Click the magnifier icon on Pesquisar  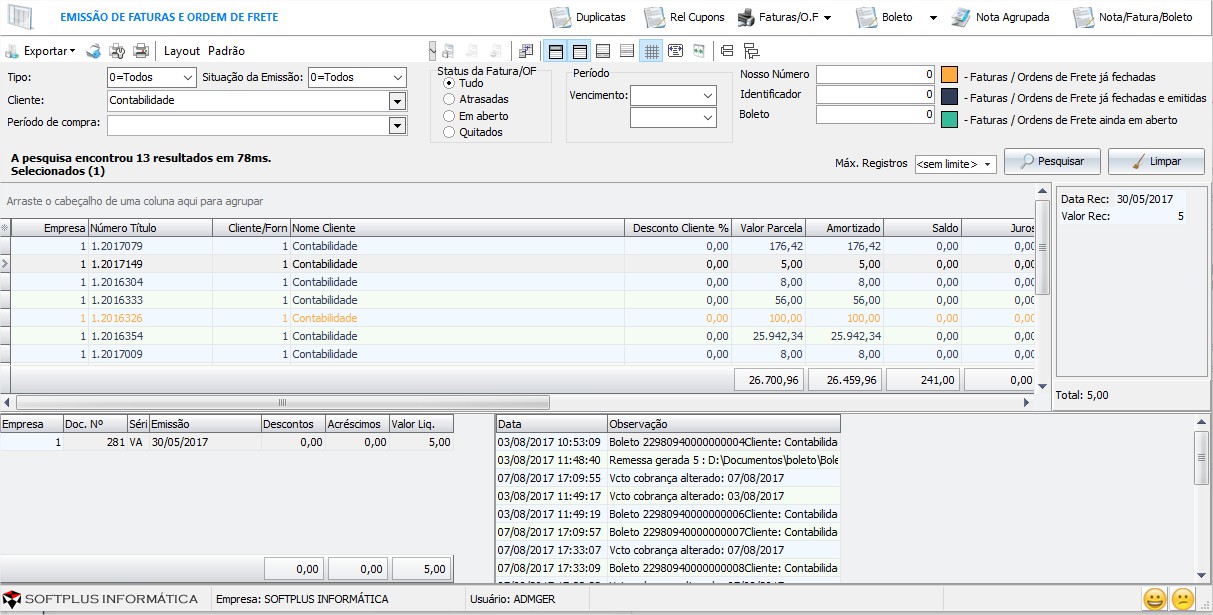tap(1027, 161)
